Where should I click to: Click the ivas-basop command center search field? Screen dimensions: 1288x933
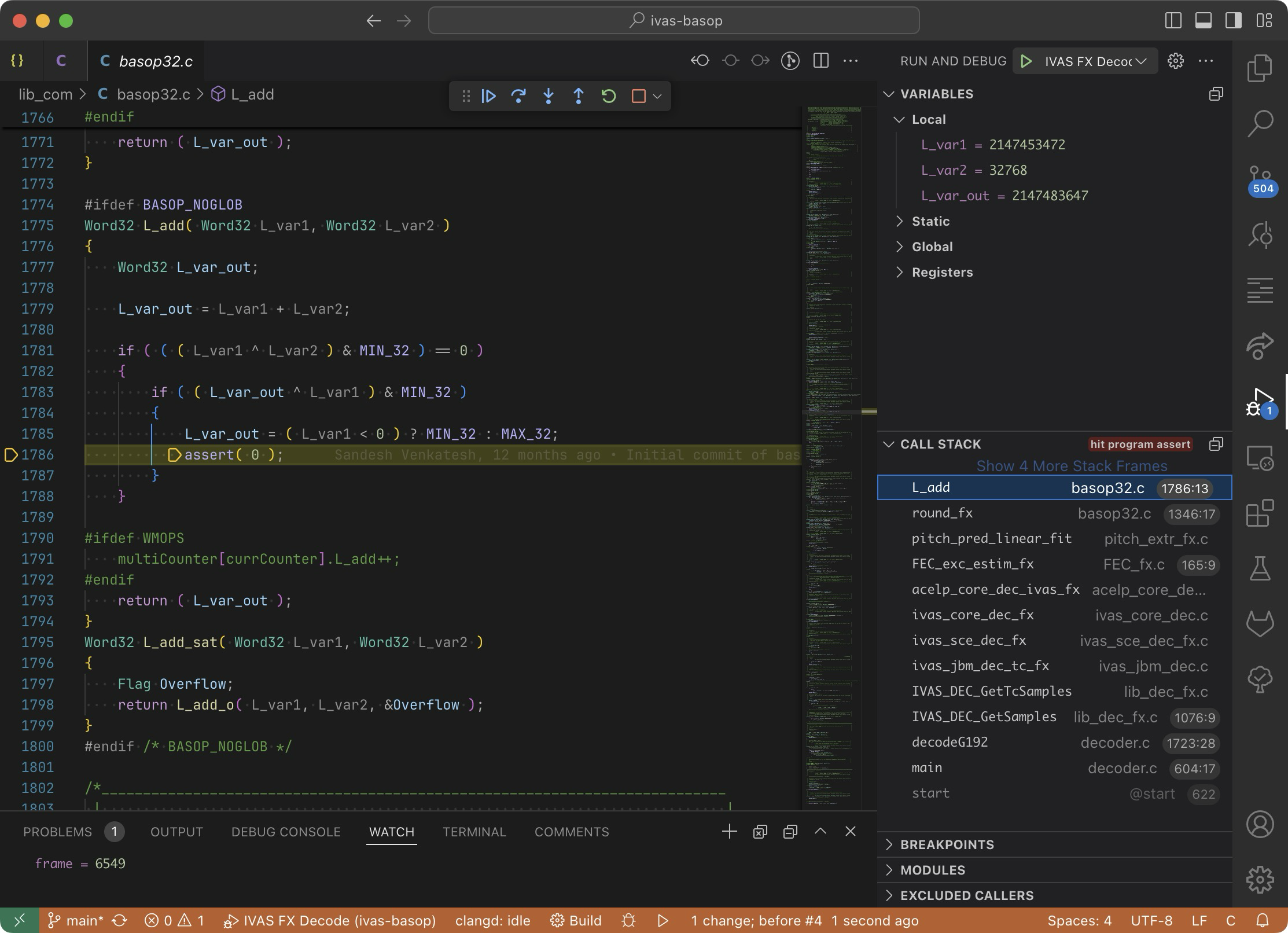pos(674,21)
